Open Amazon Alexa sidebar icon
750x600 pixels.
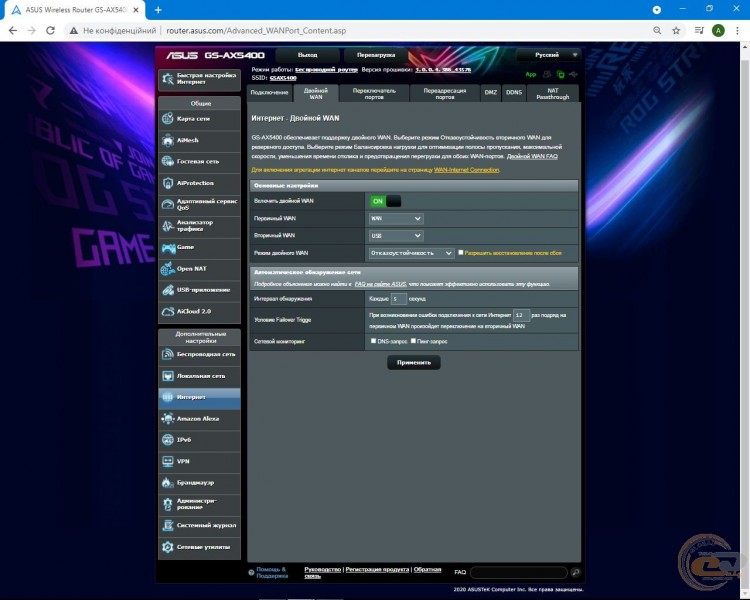(167, 418)
